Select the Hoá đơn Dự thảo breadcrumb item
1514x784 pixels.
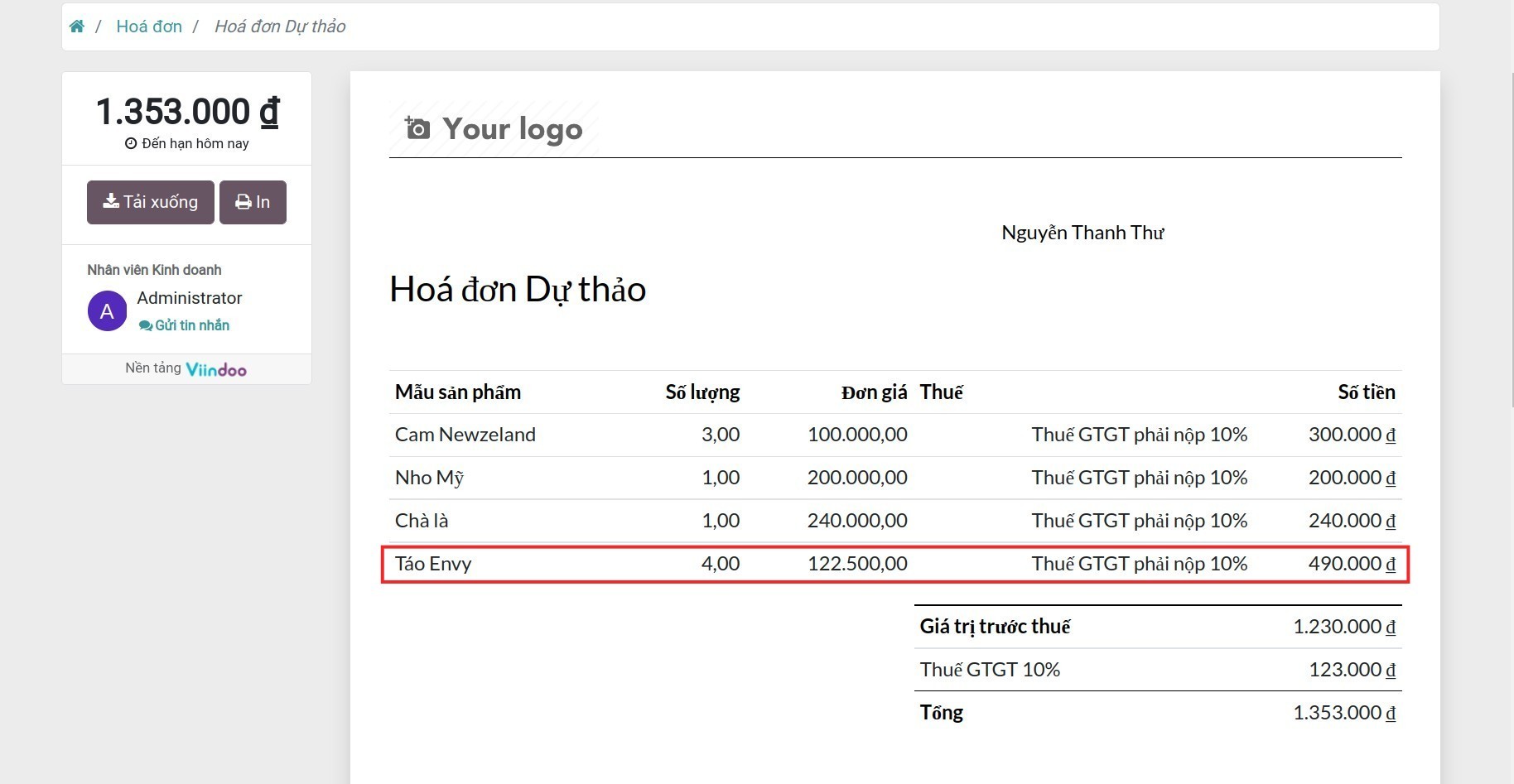click(279, 26)
